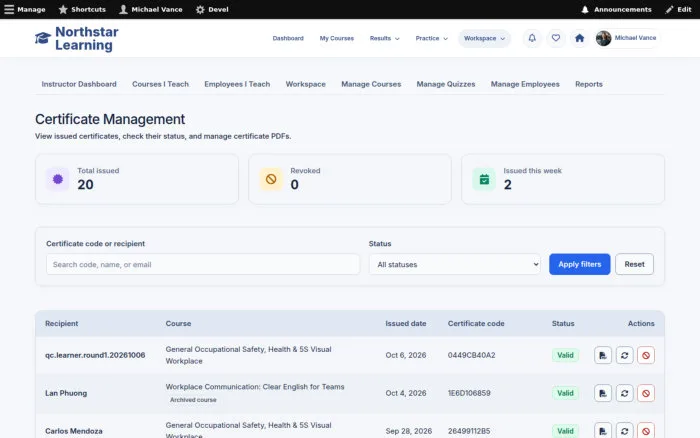
Task: Click the Archived course tag
Action: pyautogui.click(x=193, y=400)
